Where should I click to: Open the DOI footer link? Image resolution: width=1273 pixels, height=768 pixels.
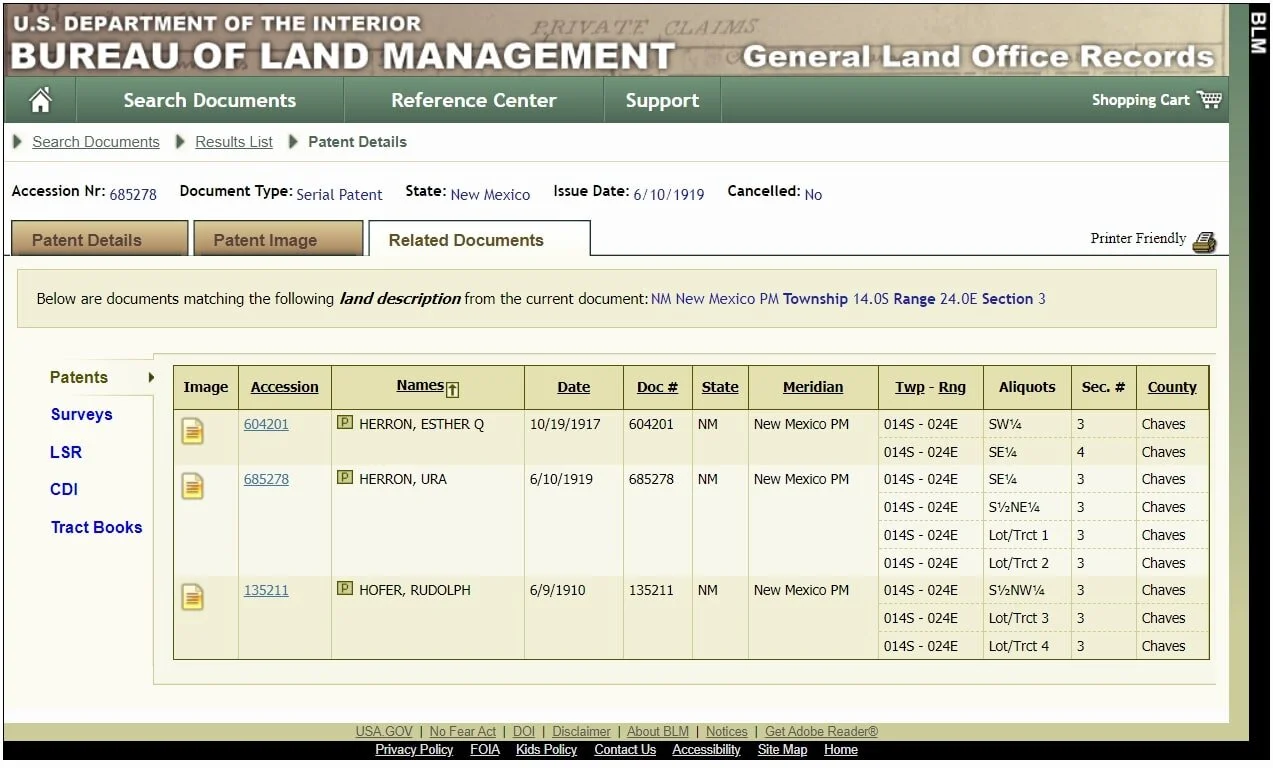524,732
